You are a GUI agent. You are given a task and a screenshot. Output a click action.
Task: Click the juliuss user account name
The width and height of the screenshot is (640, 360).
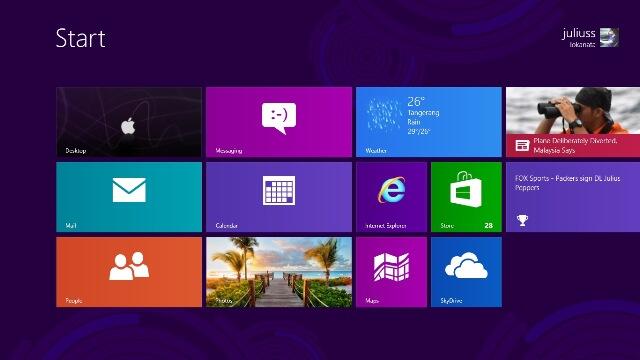[578, 33]
